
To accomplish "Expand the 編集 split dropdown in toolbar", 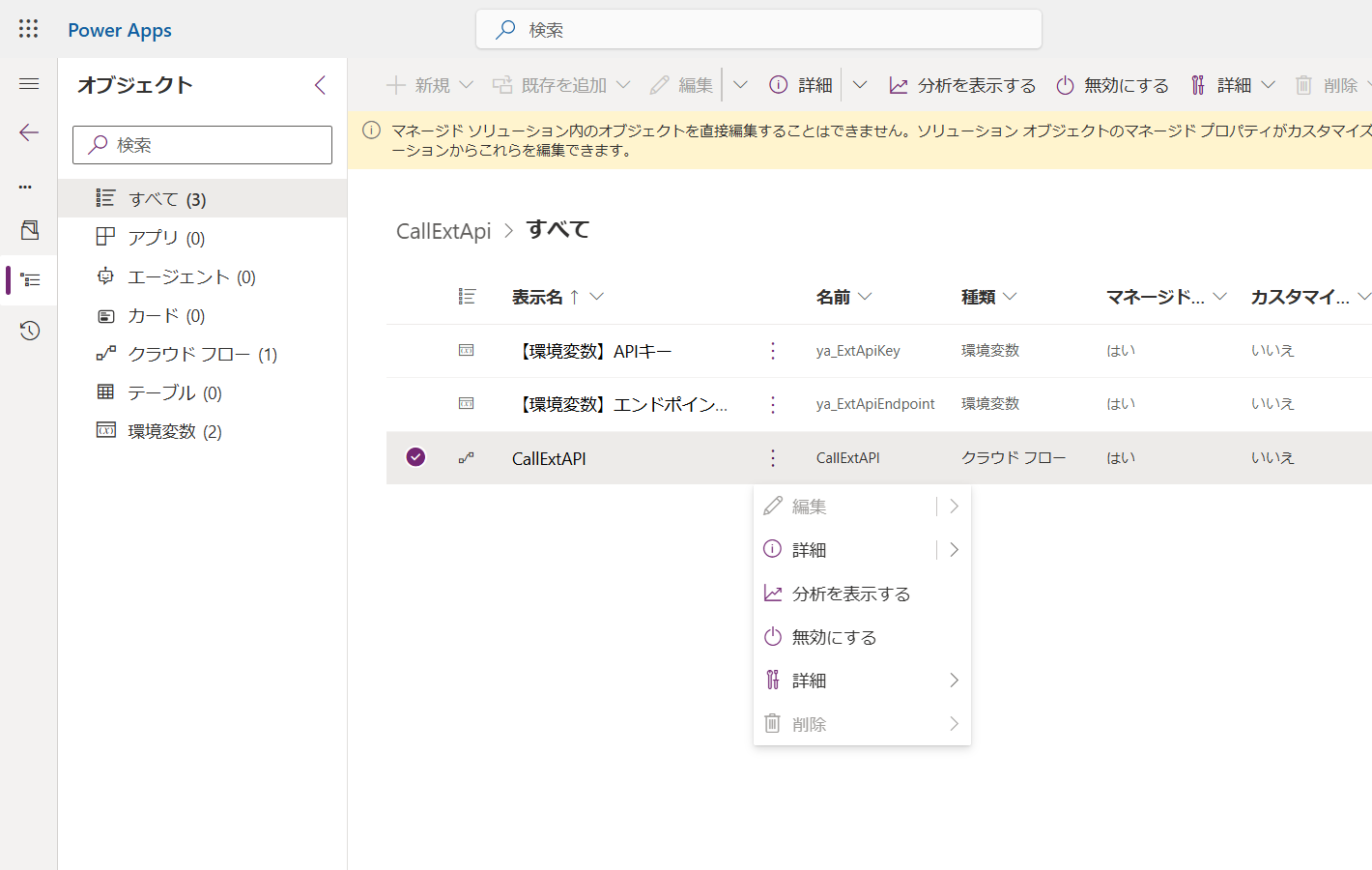I will pyautogui.click(x=740, y=85).
